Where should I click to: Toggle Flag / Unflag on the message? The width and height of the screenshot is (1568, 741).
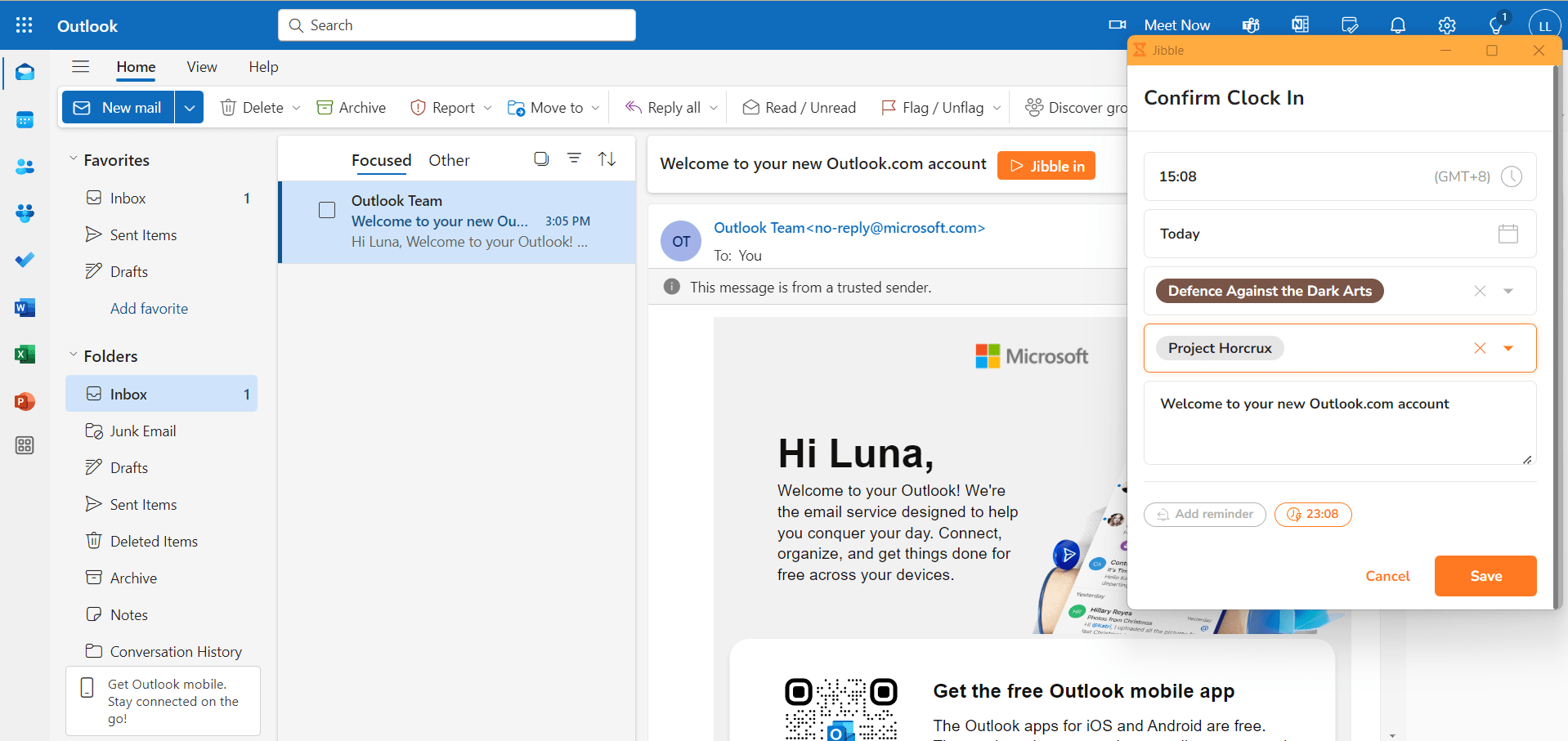(934, 108)
